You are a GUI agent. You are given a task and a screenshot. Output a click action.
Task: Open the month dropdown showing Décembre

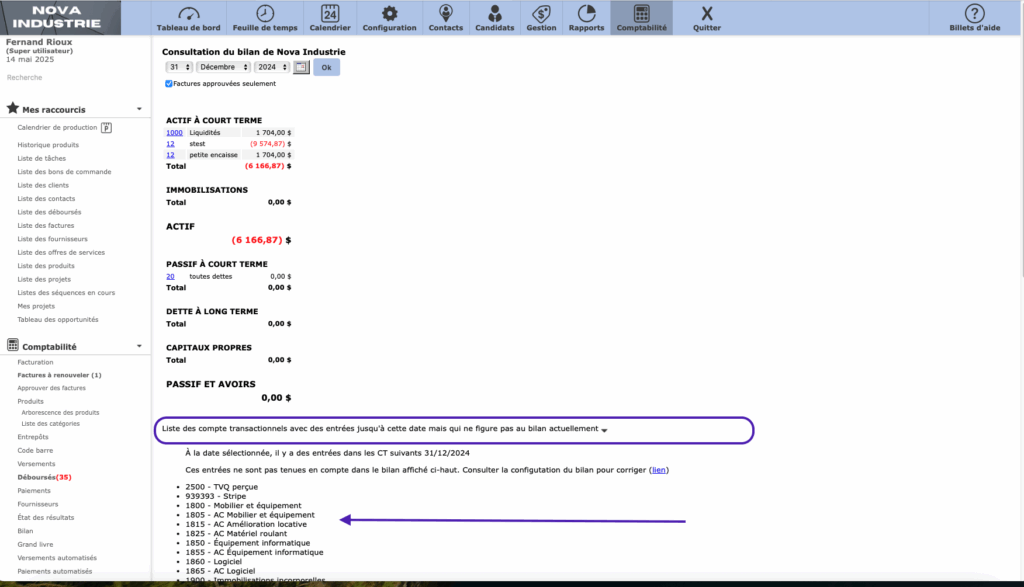point(222,67)
